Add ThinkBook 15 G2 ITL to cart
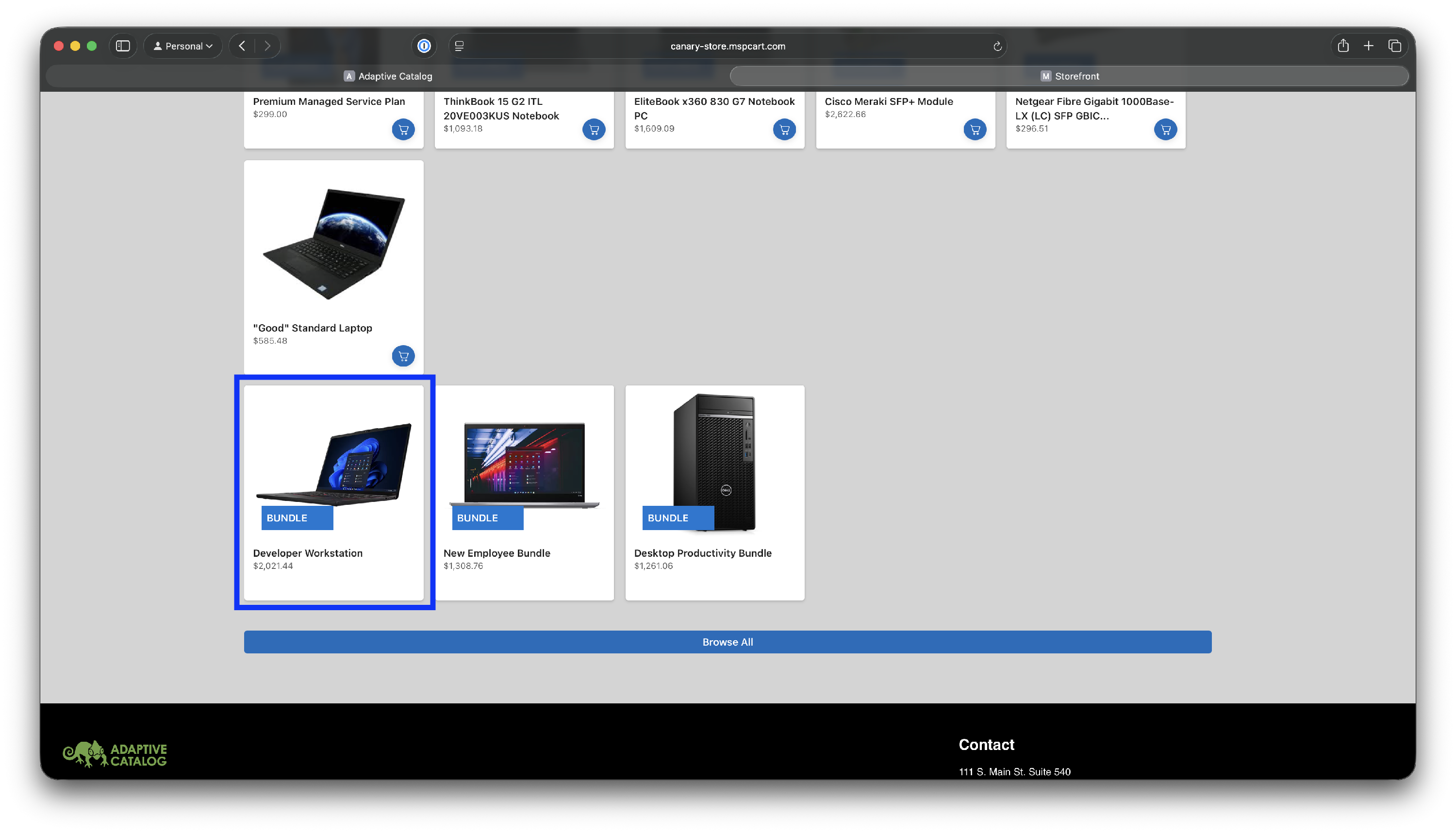 594,129
